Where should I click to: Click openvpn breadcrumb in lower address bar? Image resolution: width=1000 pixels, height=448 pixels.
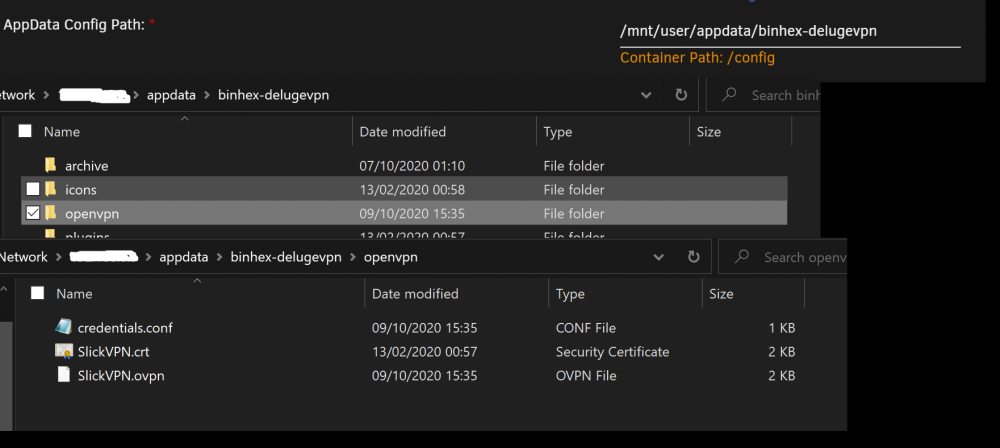(x=390, y=257)
